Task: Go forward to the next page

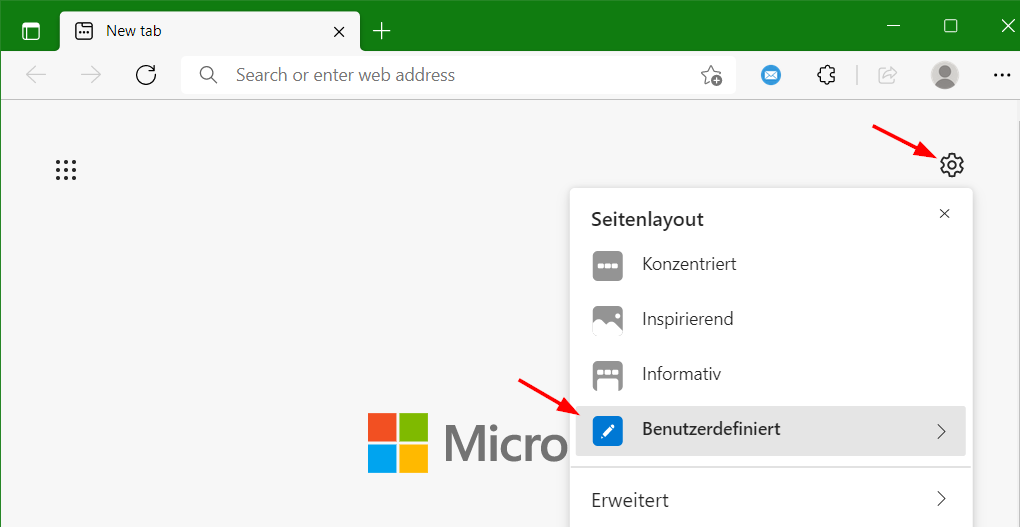Action: (x=91, y=75)
